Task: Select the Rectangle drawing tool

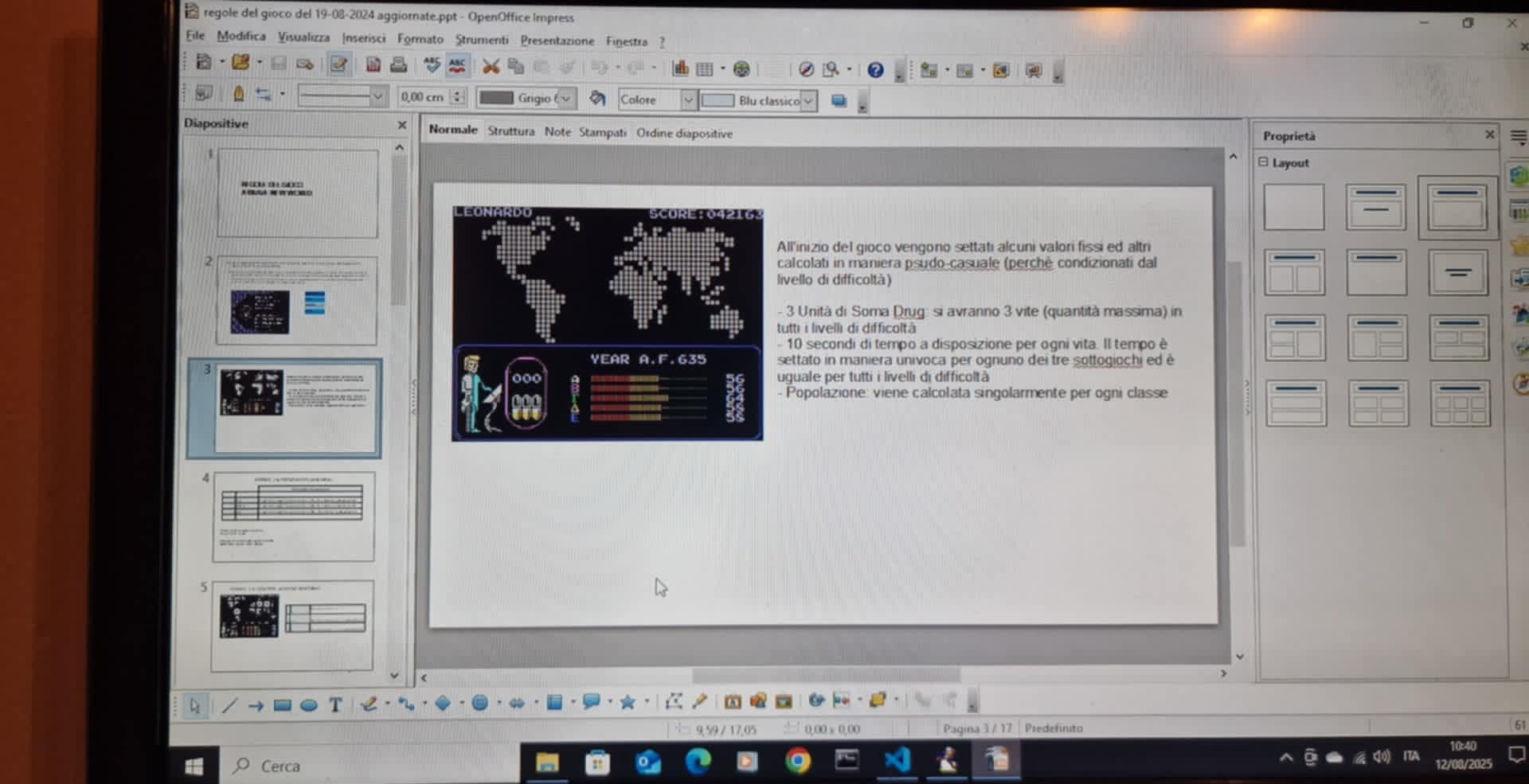Action: tap(282, 705)
